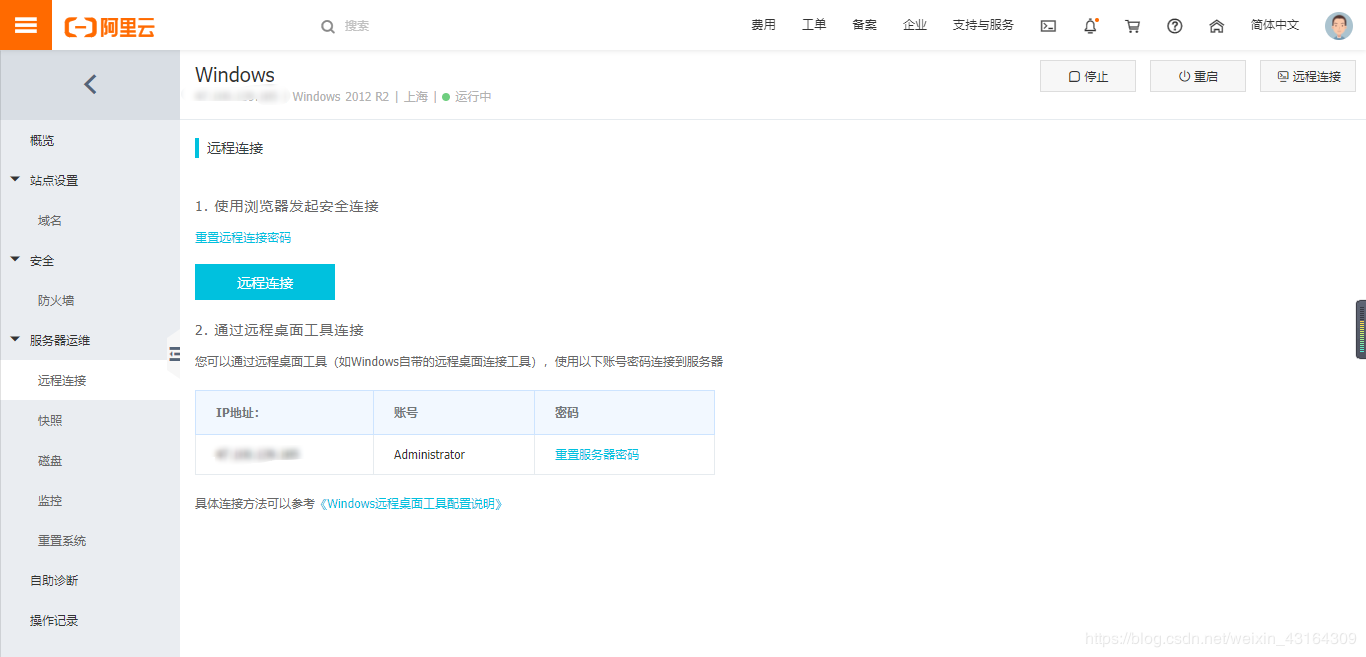Open the CloudShell terminal icon
The image size is (1366, 657).
(1048, 25)
